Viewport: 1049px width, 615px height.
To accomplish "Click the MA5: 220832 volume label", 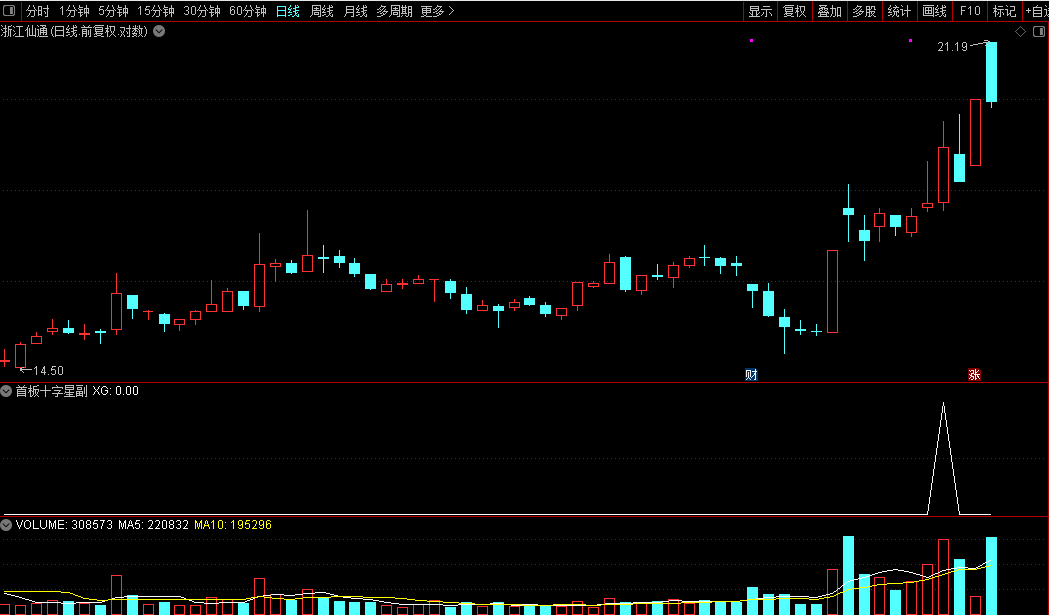I will pos(153,525).
